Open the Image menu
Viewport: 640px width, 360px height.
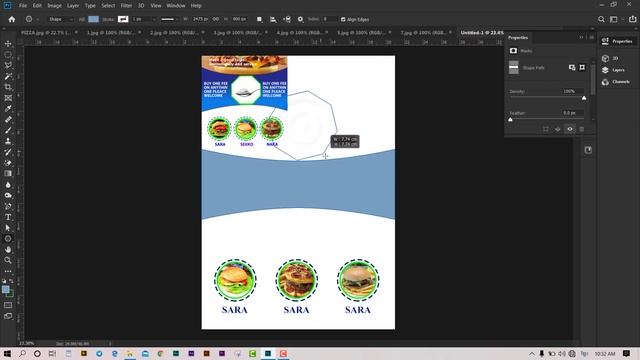pyautogui.click(x=54, y=6)
